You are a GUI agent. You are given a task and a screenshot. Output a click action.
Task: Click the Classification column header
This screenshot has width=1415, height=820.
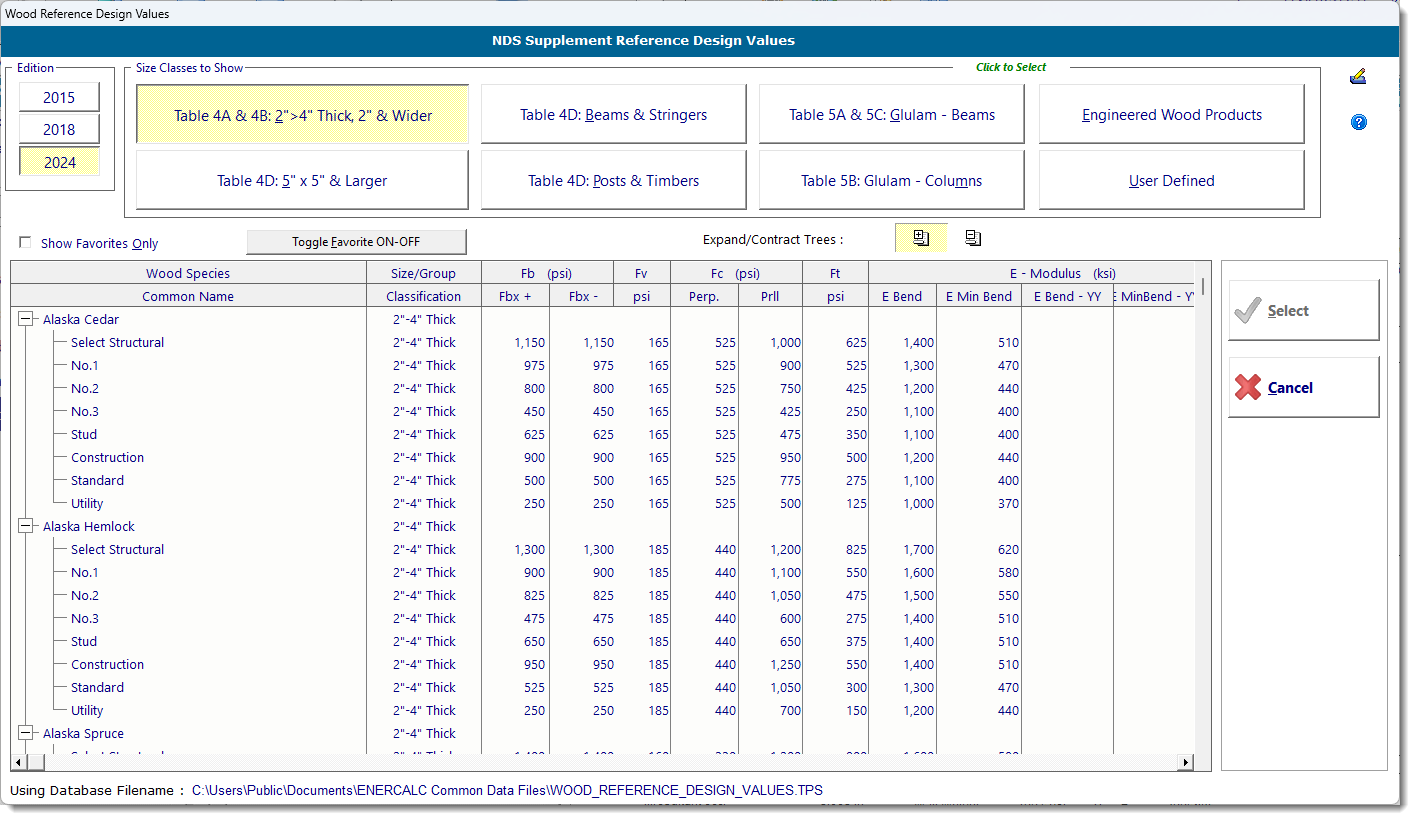point(424,296)
